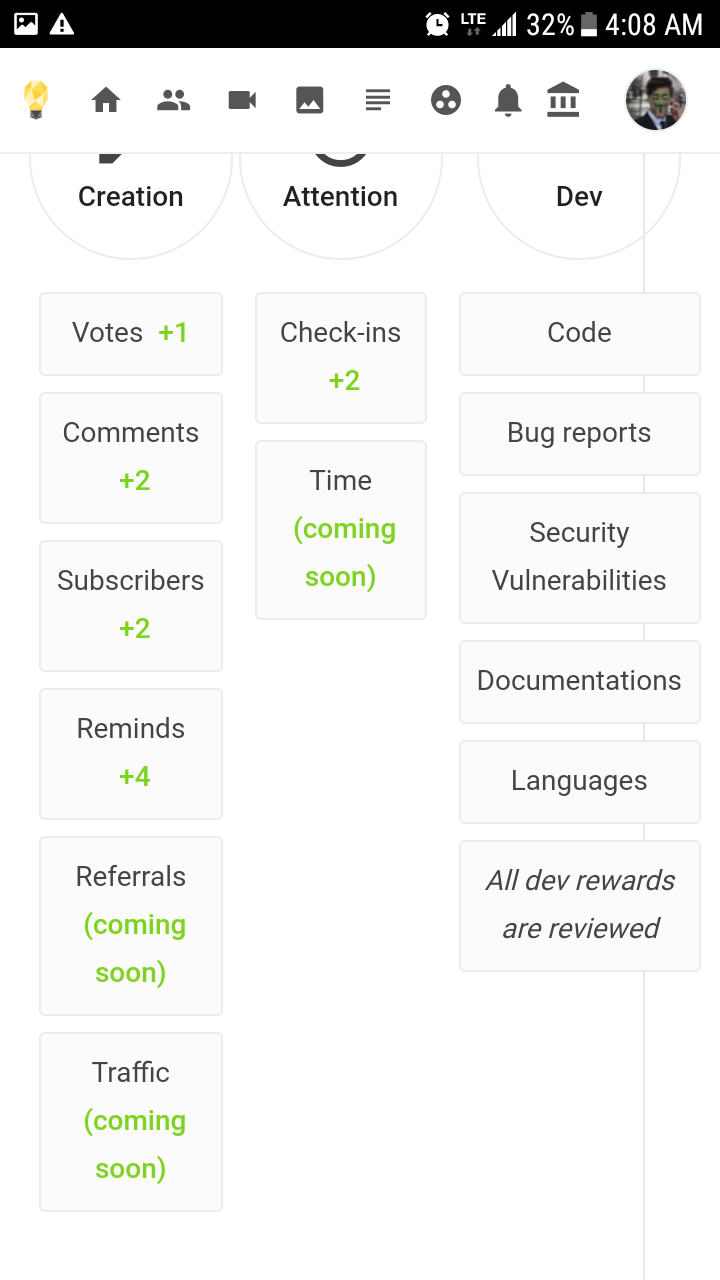
Task: Tap the Reminds +4 reward box
Action: (x=131, y=753)
